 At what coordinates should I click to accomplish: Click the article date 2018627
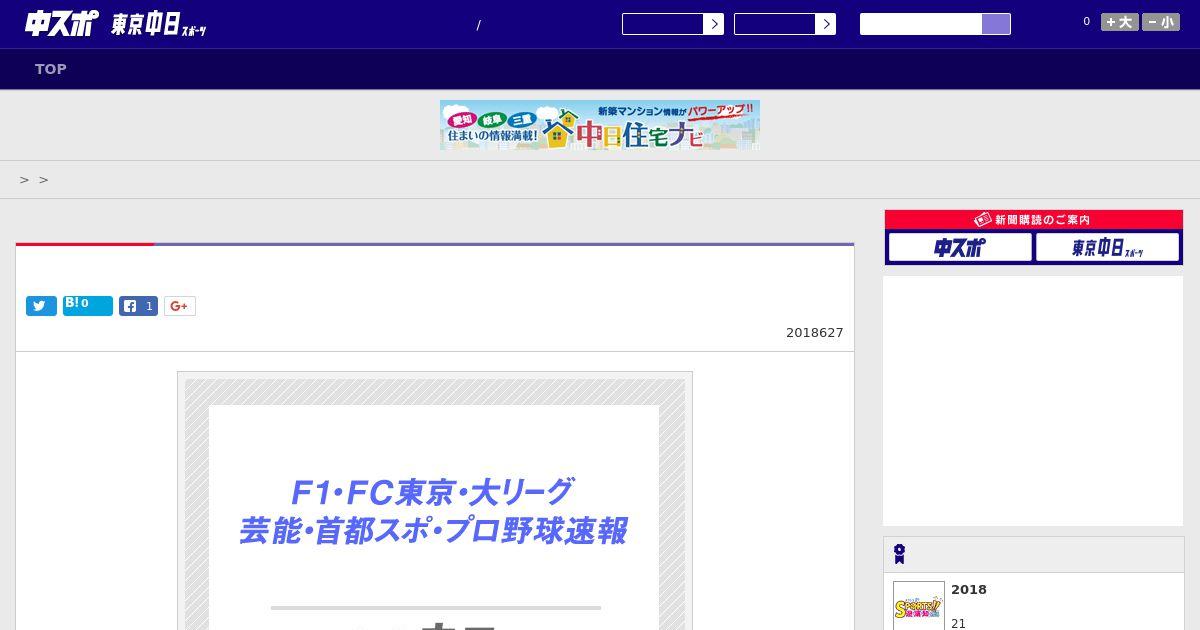[815, 333]
